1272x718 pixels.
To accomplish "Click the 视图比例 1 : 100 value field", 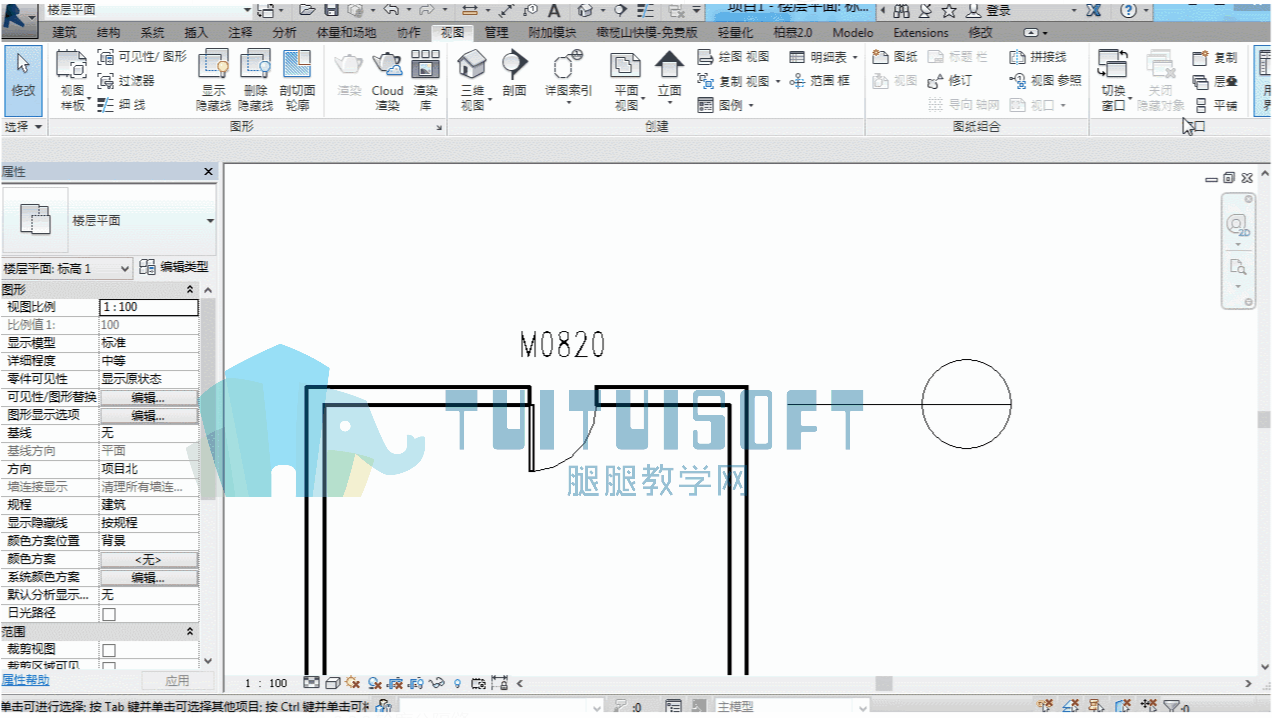I will pyautogui.click(x=148, y=307).
